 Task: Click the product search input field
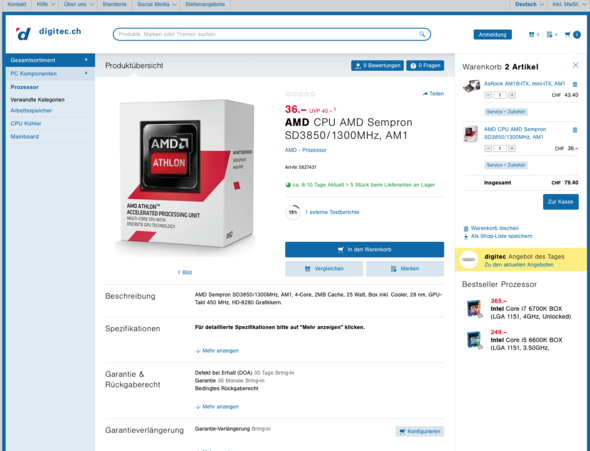[x=272, y=34]
